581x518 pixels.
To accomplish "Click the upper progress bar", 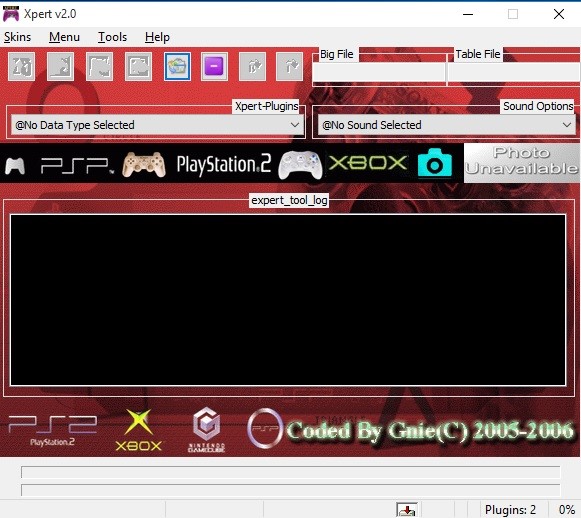I will pos(290,472).
